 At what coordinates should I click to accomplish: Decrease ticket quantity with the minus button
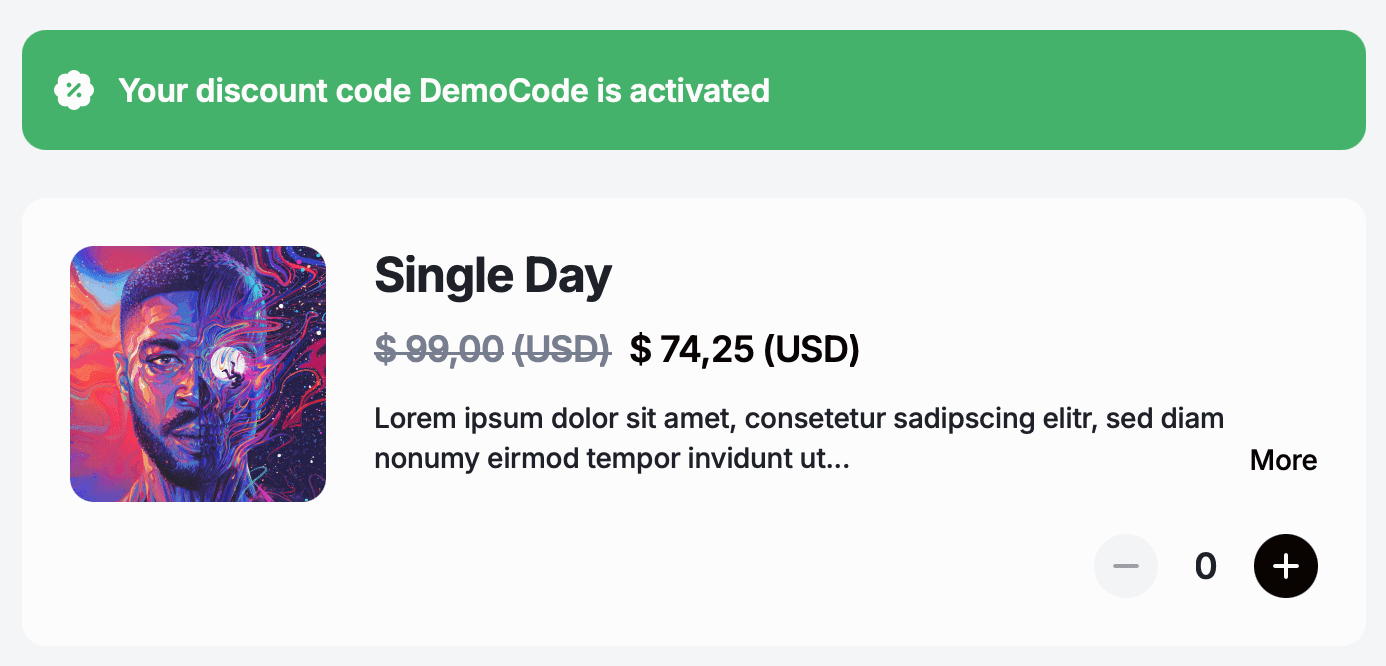pos(1126,566)
